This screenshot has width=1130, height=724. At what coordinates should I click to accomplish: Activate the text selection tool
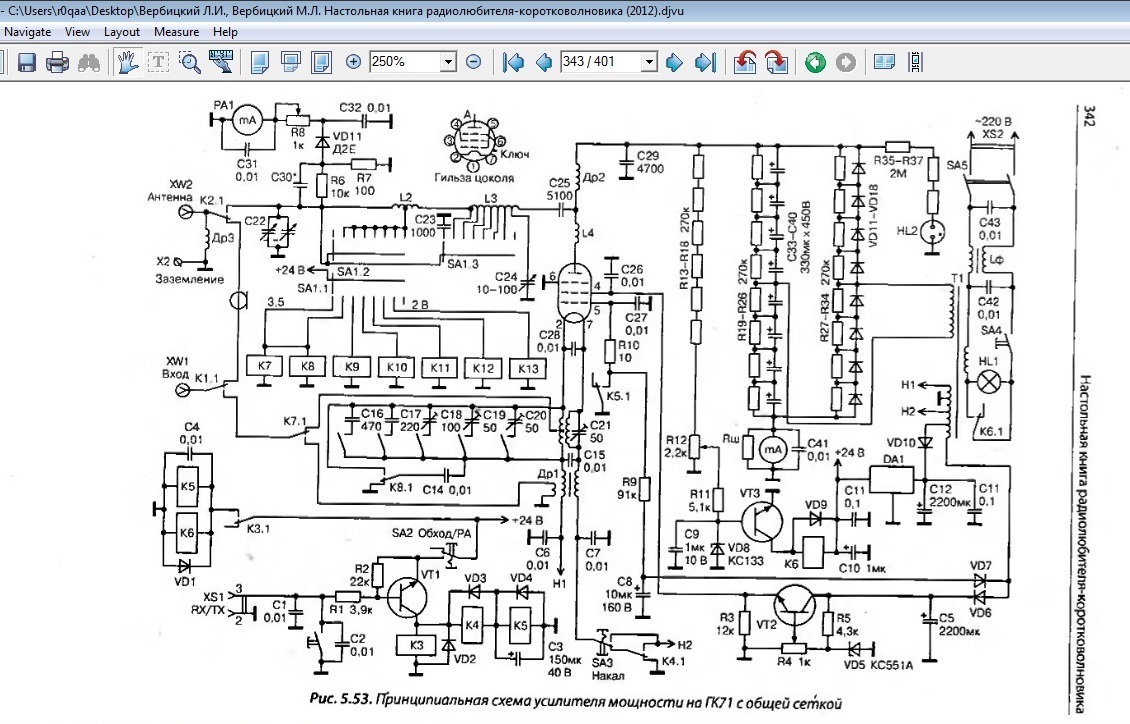click(158, 62)
